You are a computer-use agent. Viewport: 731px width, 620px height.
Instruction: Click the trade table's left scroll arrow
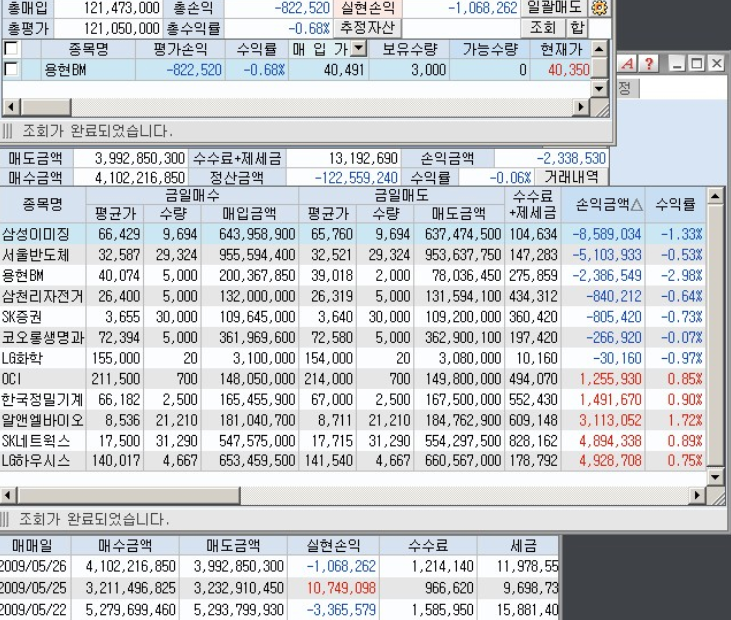pyautogui.click(x=8, y=495)
